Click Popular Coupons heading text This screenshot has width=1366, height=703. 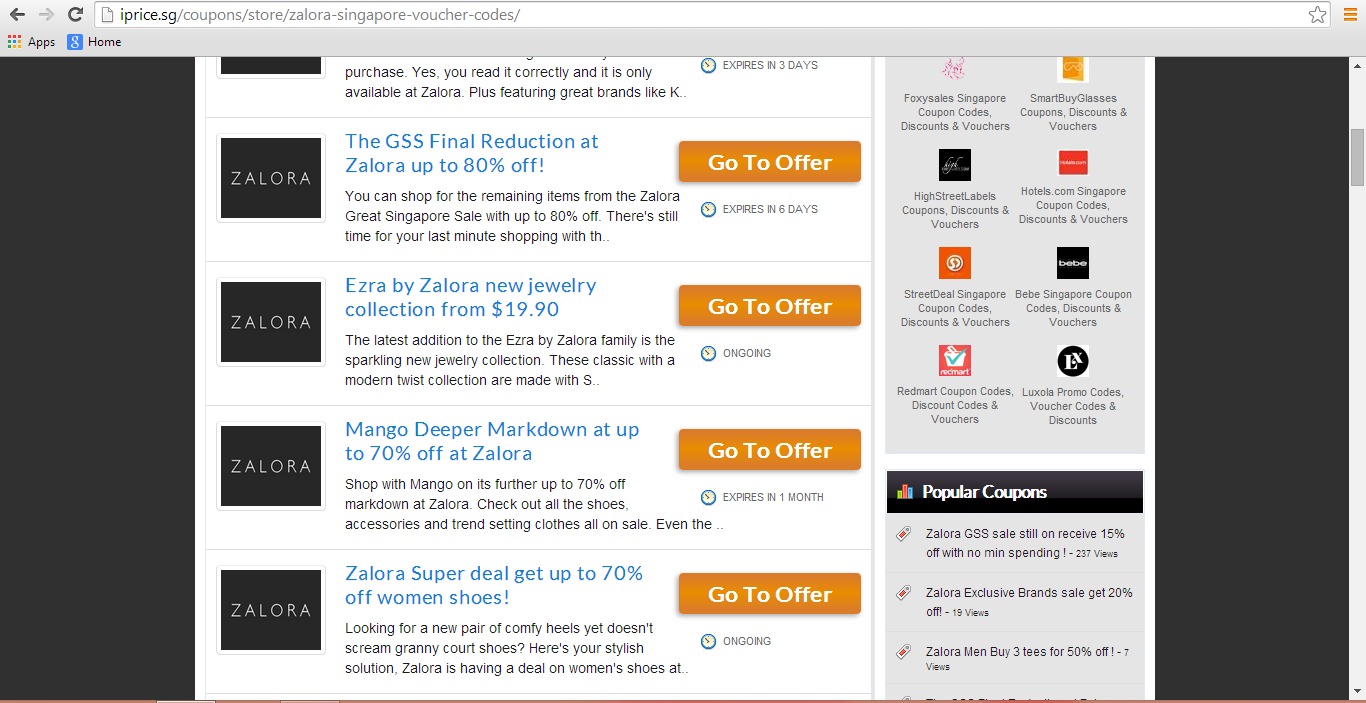(x=984, y=492)
